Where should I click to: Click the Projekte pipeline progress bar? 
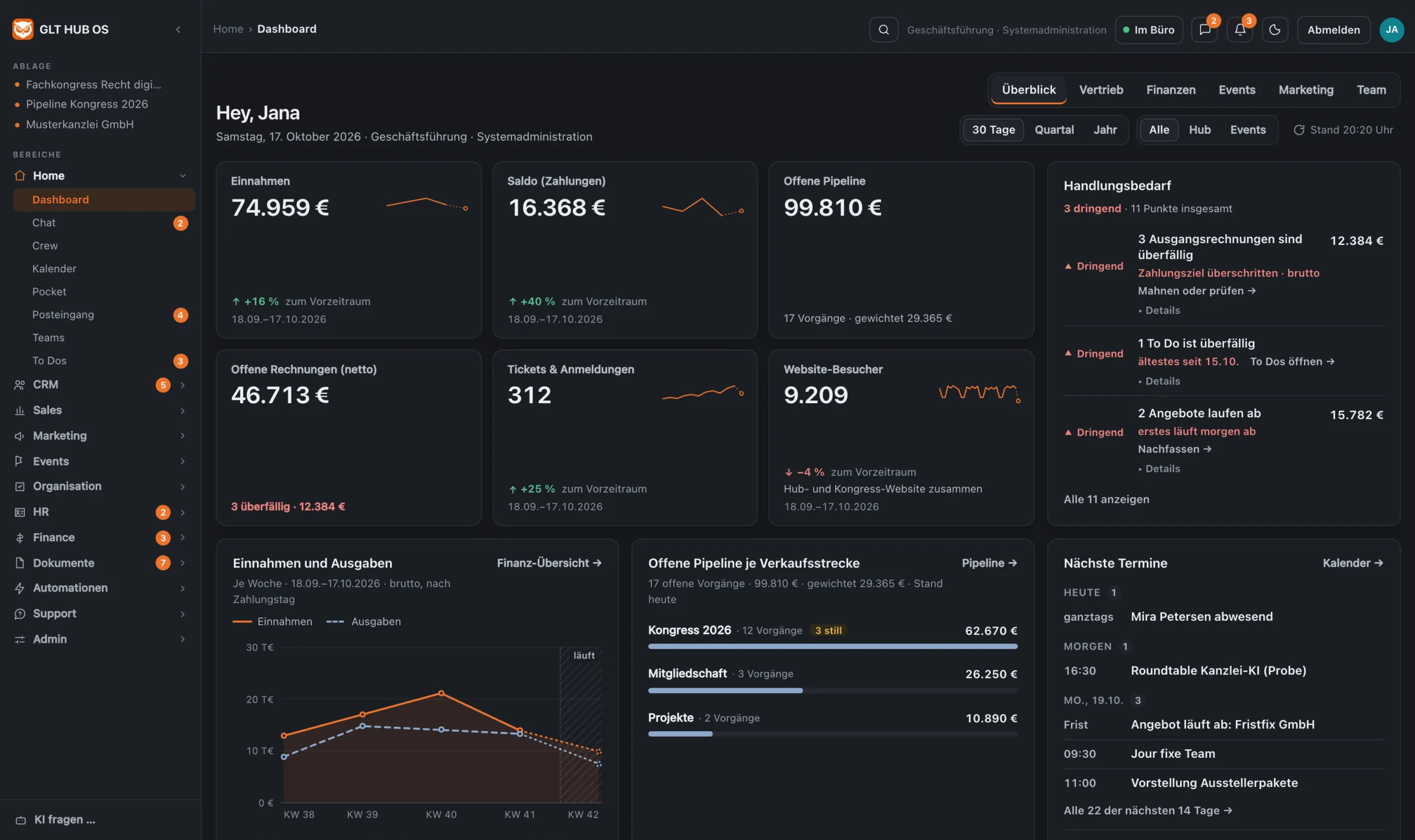832,734
